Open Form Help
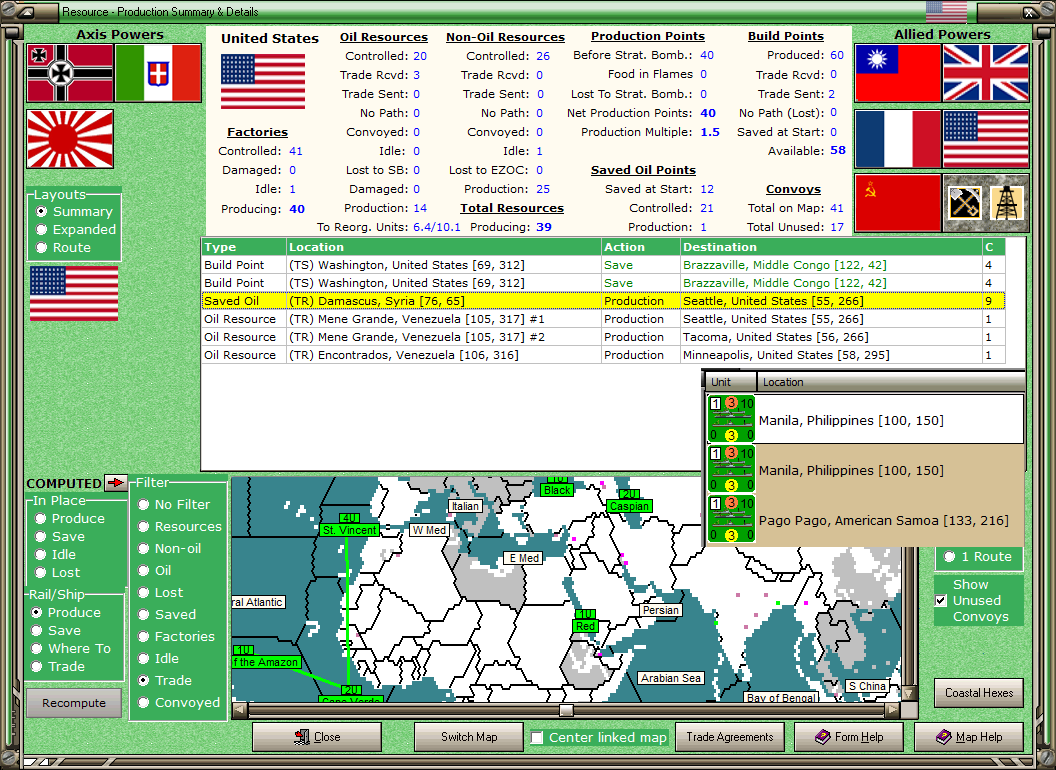Screen dimensions: 1056x770 (x=849, y=737)
